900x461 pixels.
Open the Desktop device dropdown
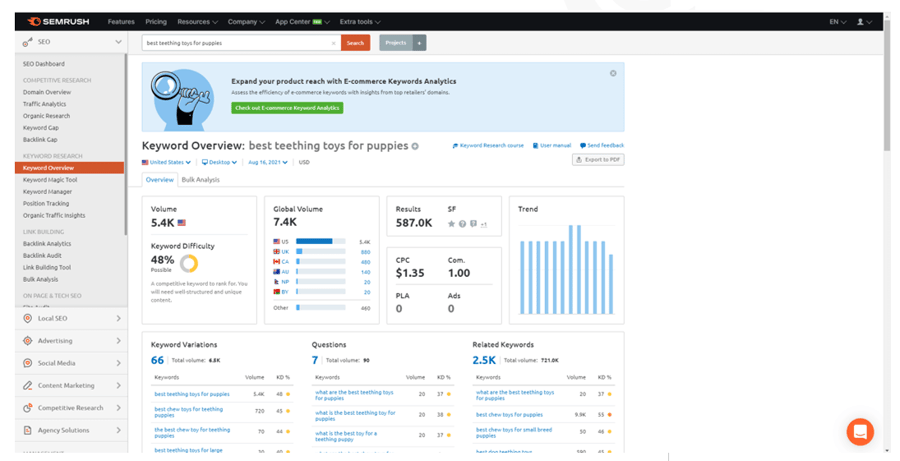(219, 162)
